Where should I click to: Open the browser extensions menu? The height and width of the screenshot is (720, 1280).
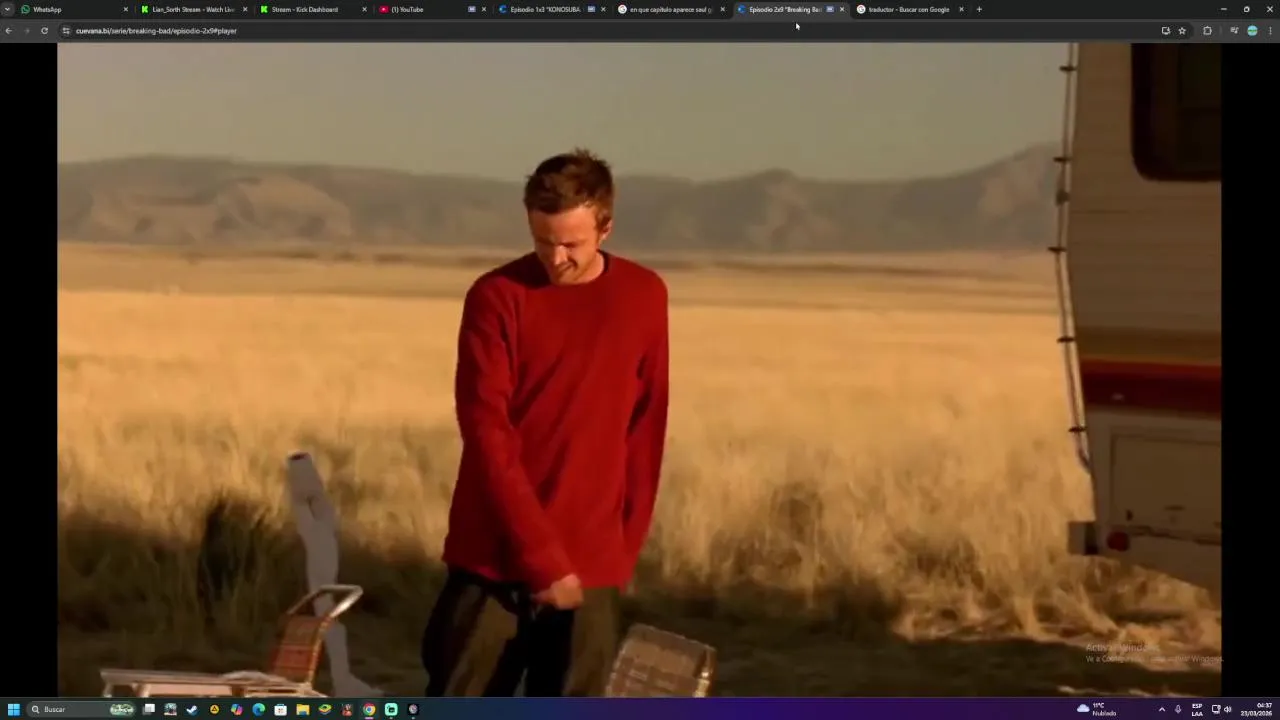point(1207,31)
